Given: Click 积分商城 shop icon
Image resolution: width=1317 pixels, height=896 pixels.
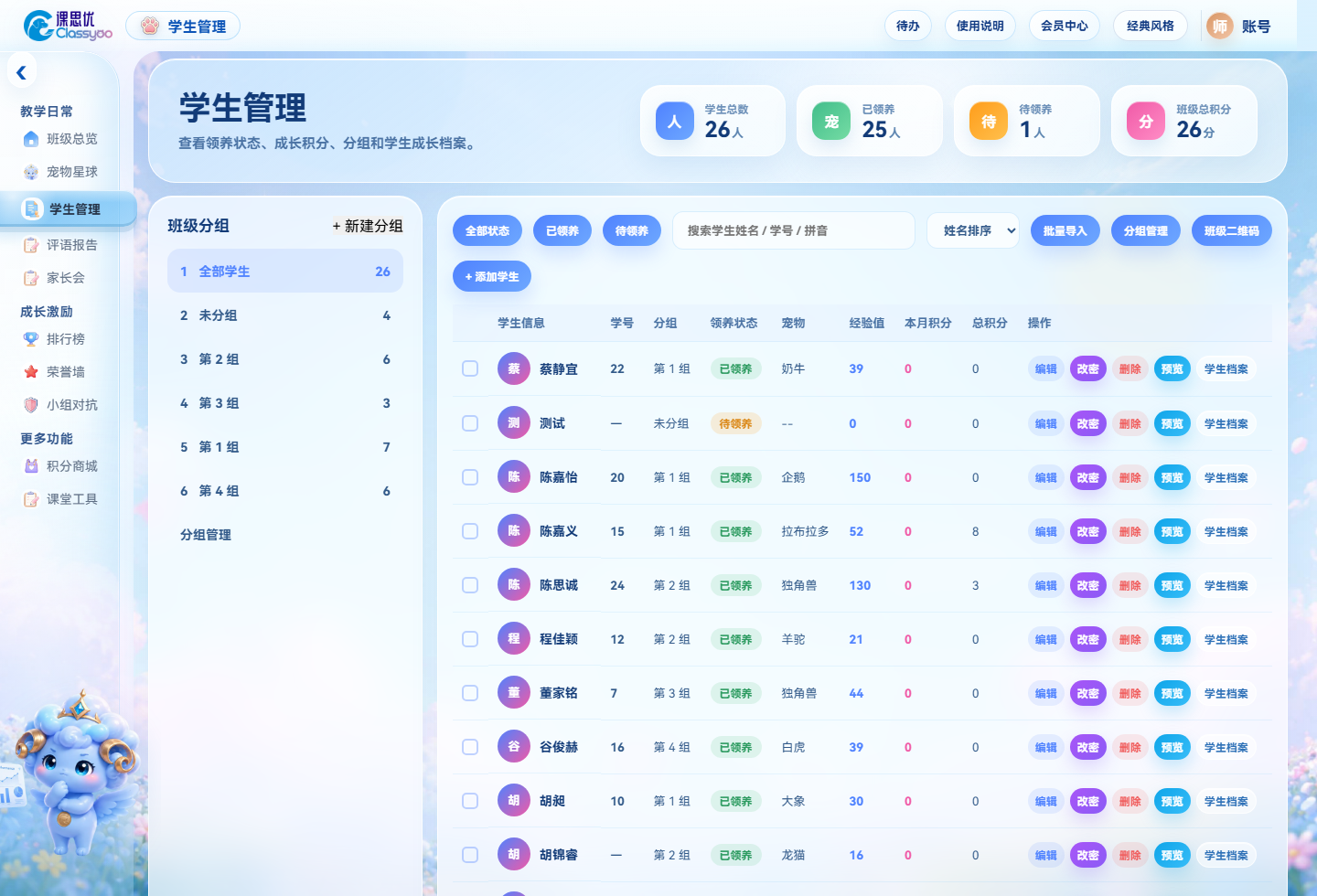Looking at the screenshot, I should click(31, 466).
